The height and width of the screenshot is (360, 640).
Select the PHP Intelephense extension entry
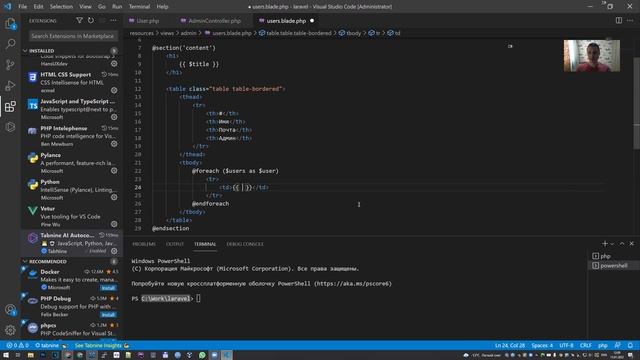pos(71,136)
